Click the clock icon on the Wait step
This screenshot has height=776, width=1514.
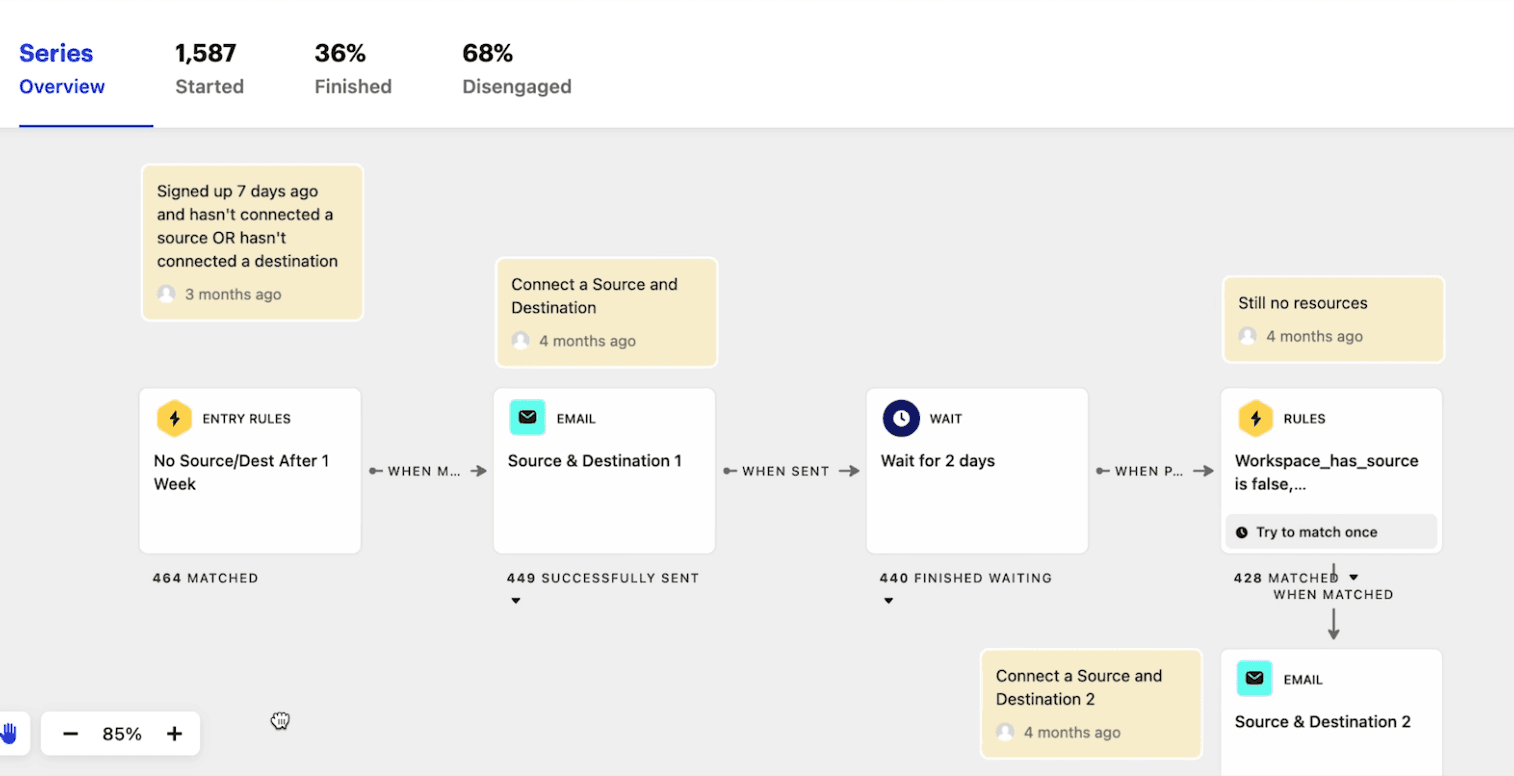[x=900, y=418]
